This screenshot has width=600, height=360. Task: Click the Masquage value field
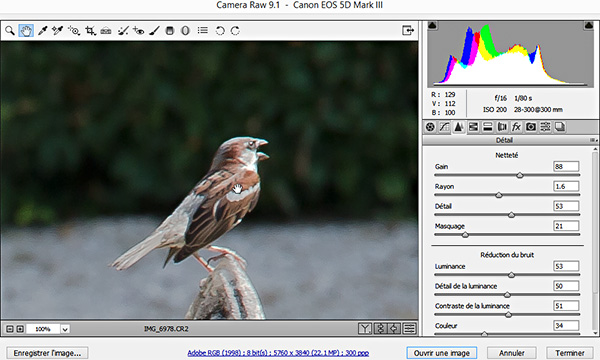tap(566, 226)
